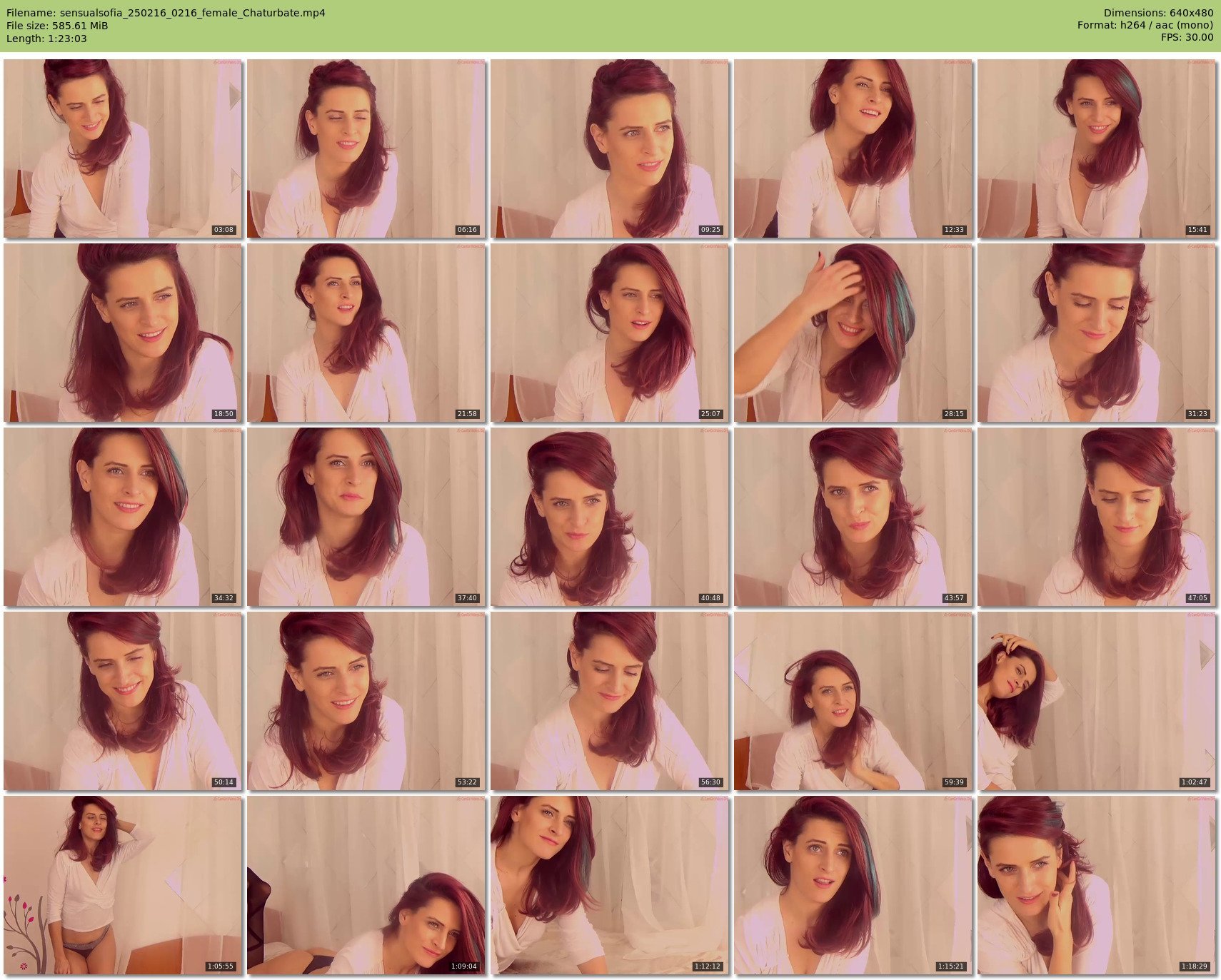Open the thumbnail timestamped 1:02:47

(x=1097, y=701)
